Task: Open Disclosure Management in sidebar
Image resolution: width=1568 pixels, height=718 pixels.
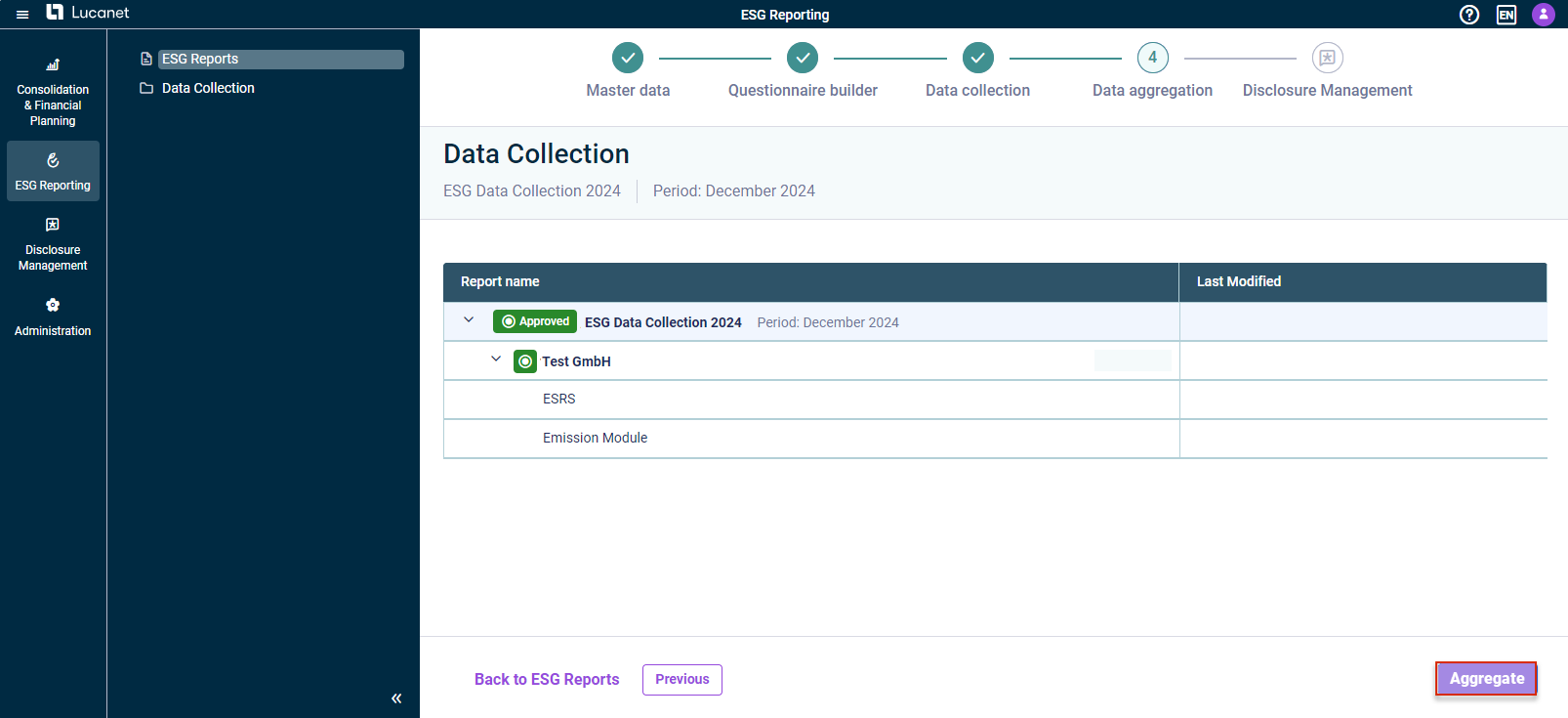Action: (x=53, y=244)
